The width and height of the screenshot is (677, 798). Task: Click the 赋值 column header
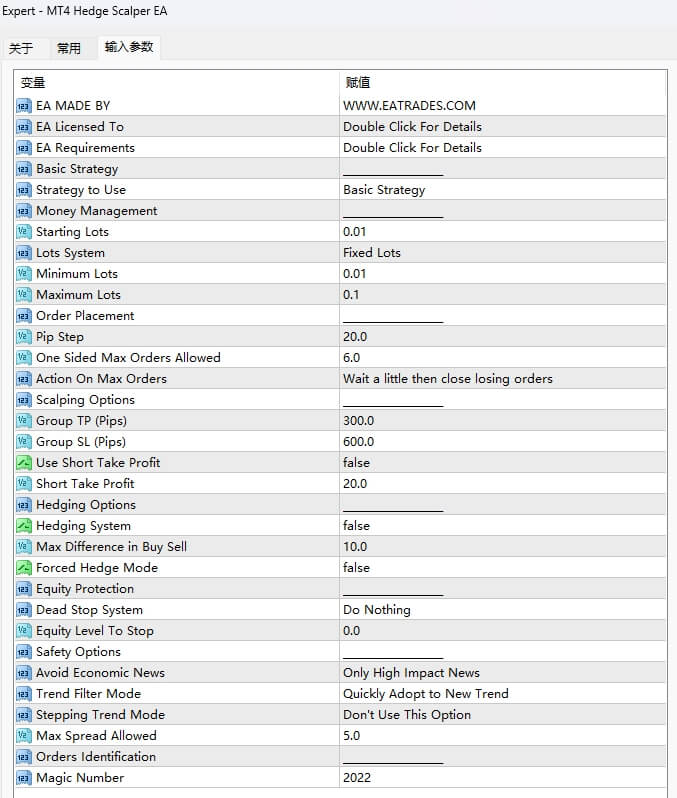[358, 82]
